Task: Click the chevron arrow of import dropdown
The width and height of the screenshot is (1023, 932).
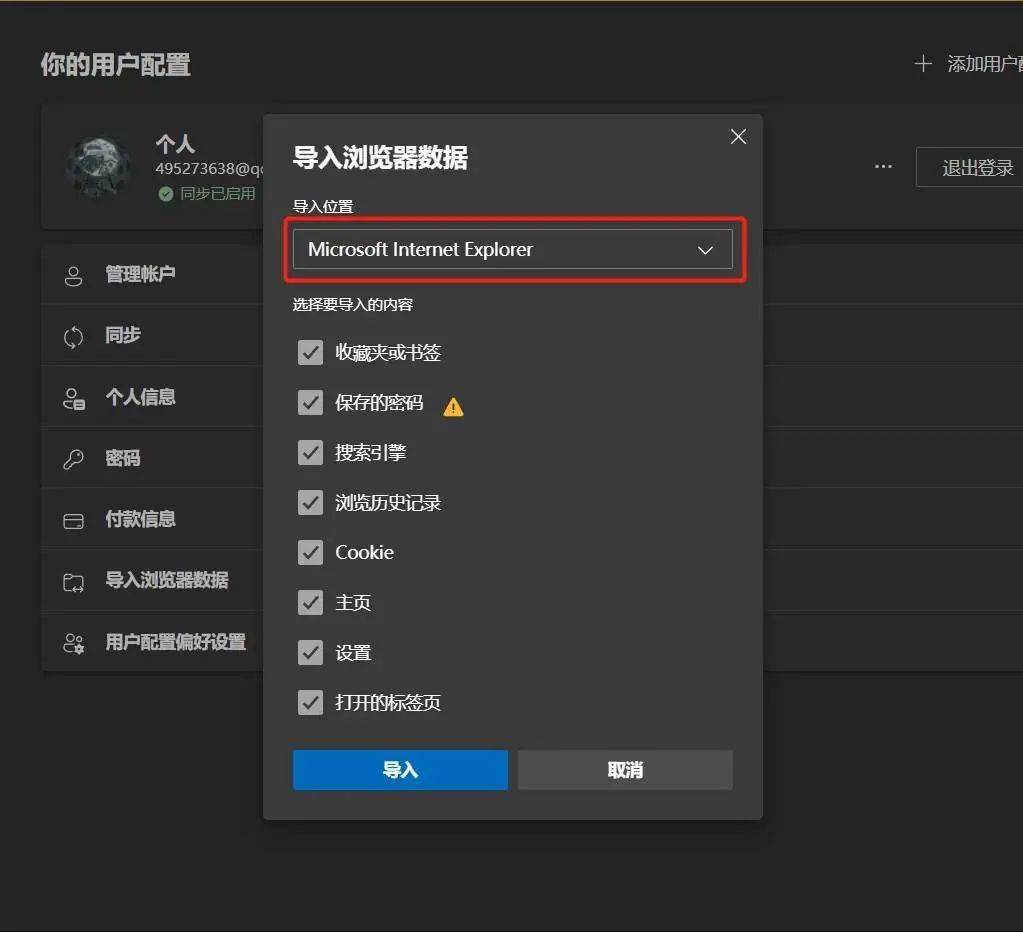Action: click(705, 250)
